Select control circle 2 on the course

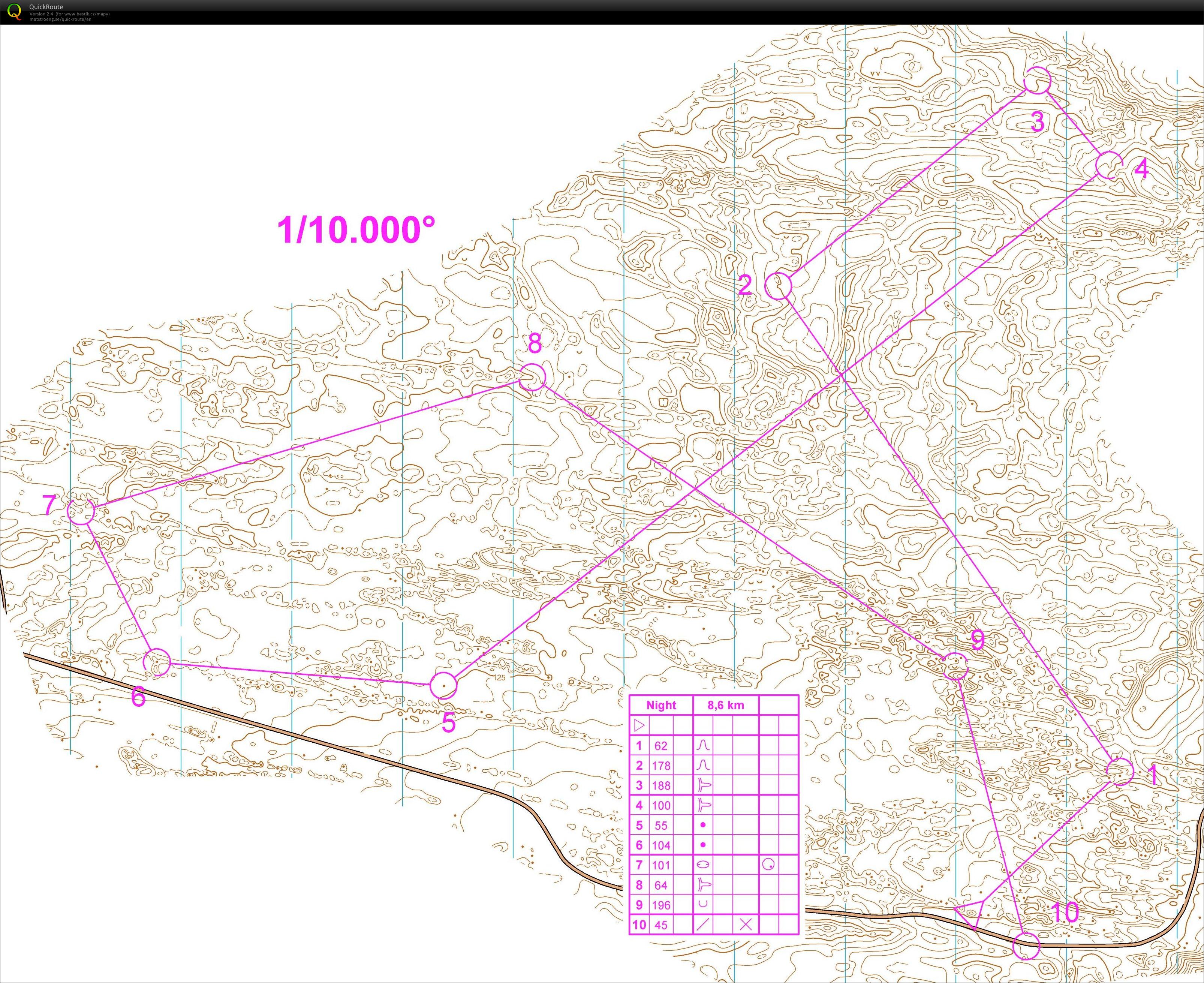pyautogui.click(x=778, y=286)
